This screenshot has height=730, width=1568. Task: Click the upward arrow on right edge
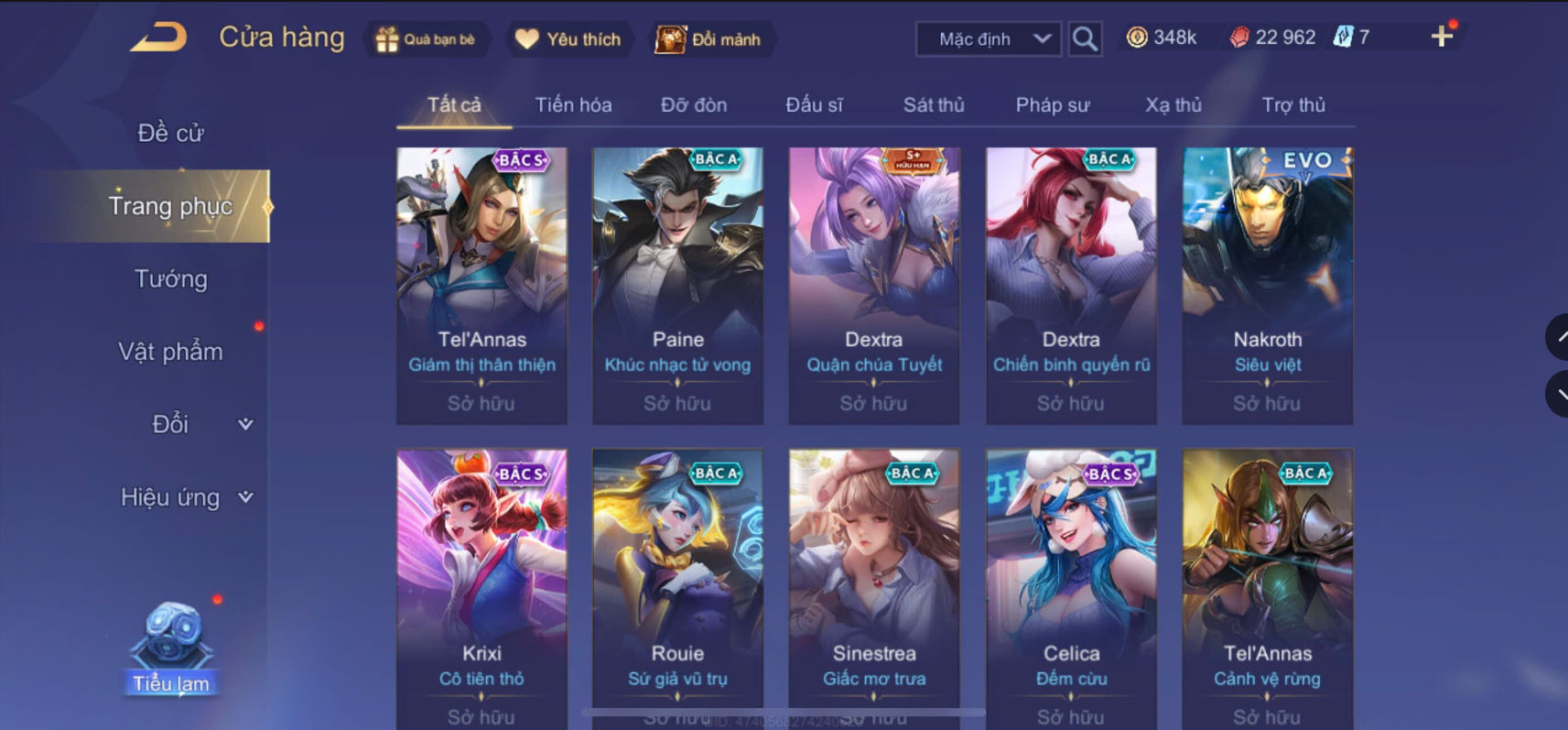point(1558,336)
